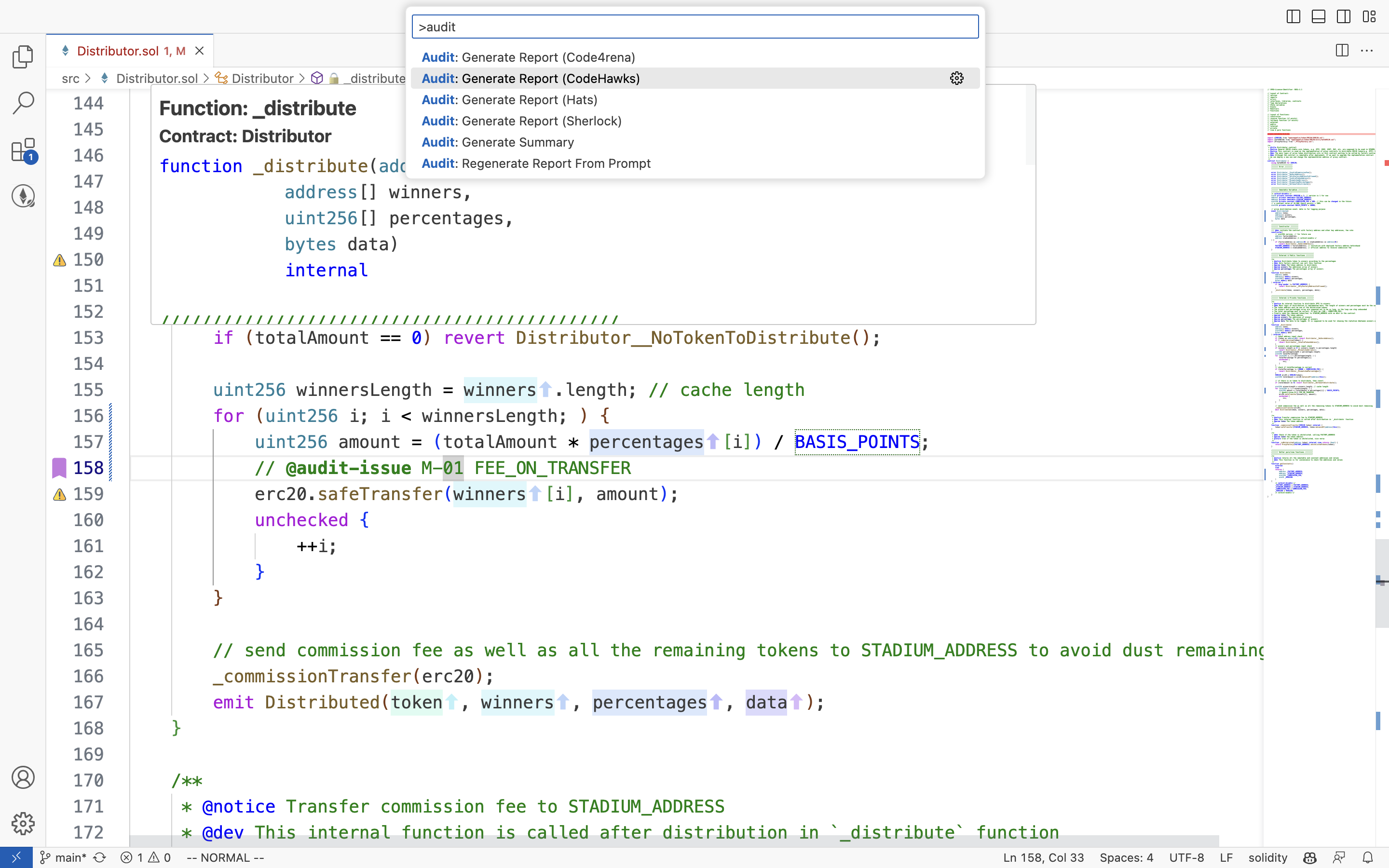Toggle warning indicator on line 159
This screenshot has width=1389, height=868.
tap(60, 493)
